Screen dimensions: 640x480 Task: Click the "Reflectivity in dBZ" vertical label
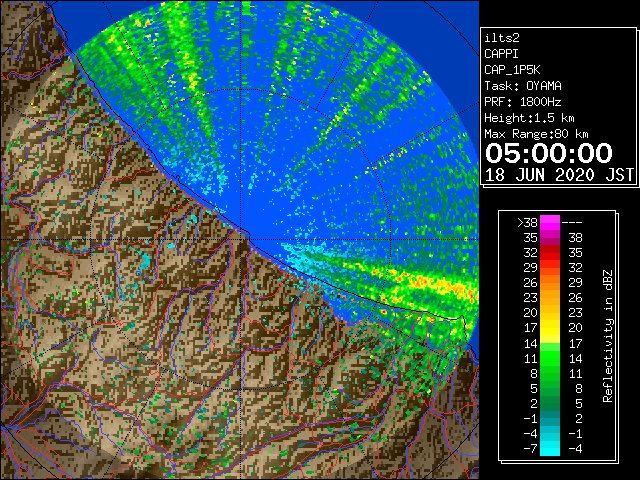608,336
